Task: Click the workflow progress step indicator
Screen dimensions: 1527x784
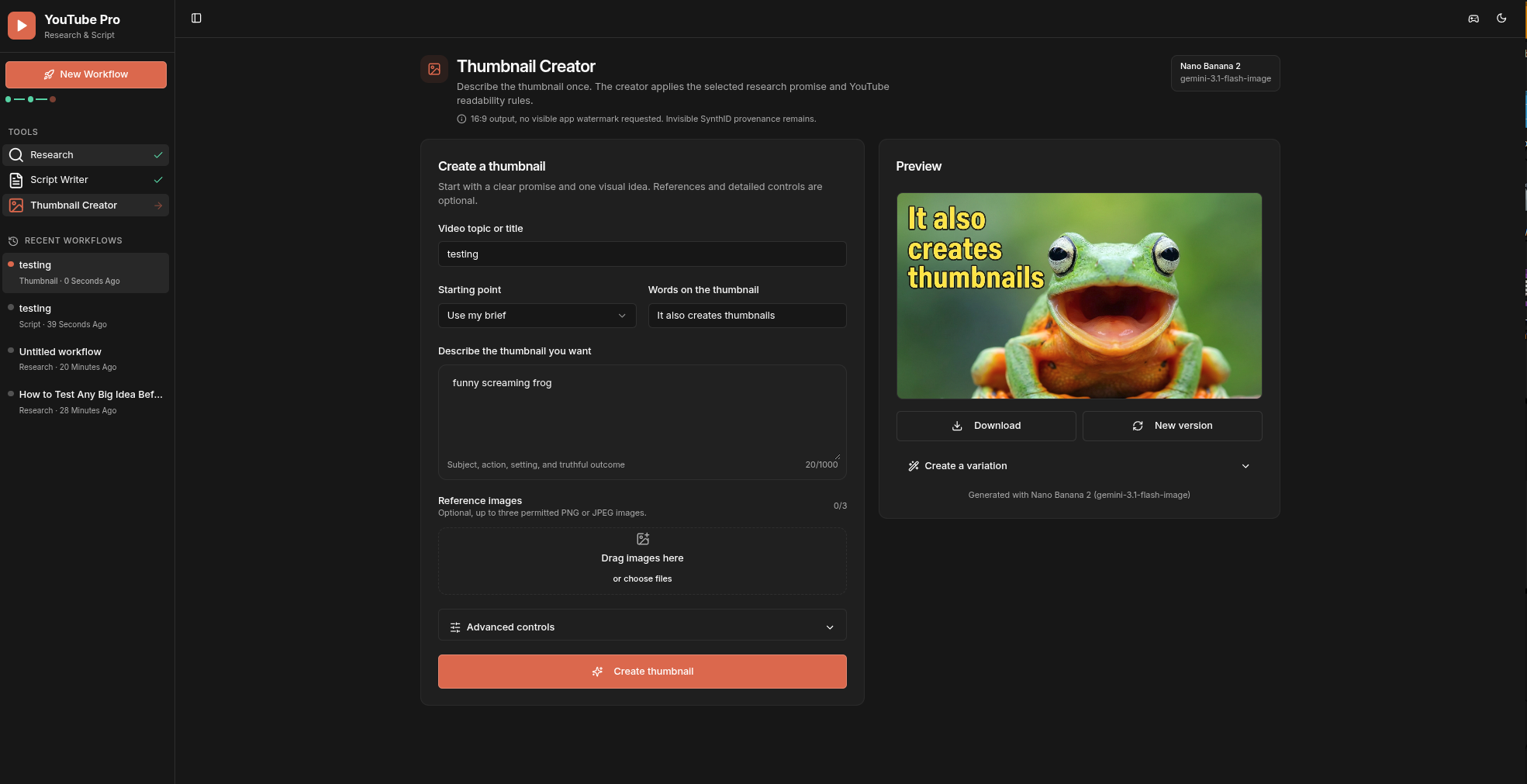Action: pos(30,99)
